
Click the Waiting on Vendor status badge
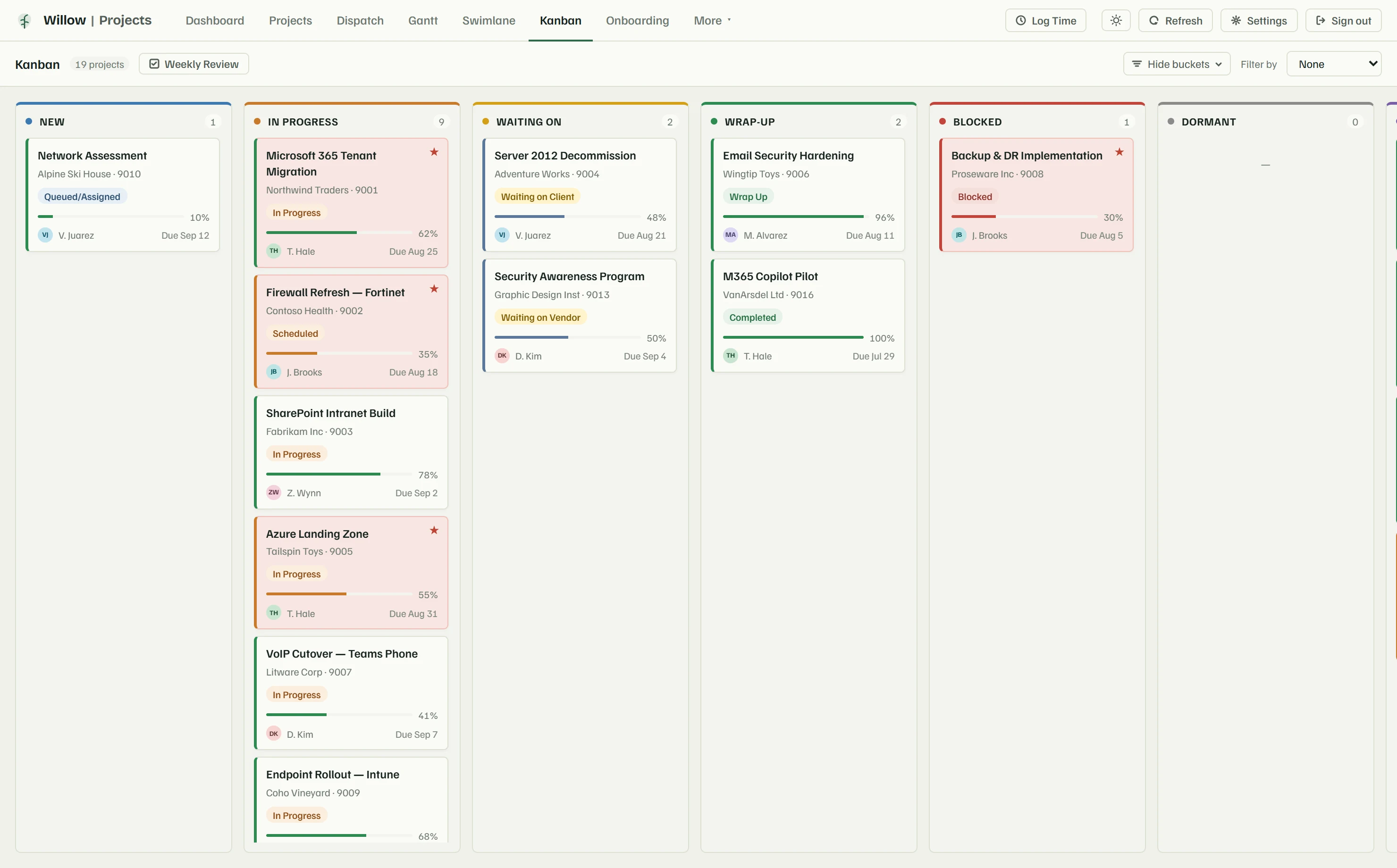(x=540, y=317)
